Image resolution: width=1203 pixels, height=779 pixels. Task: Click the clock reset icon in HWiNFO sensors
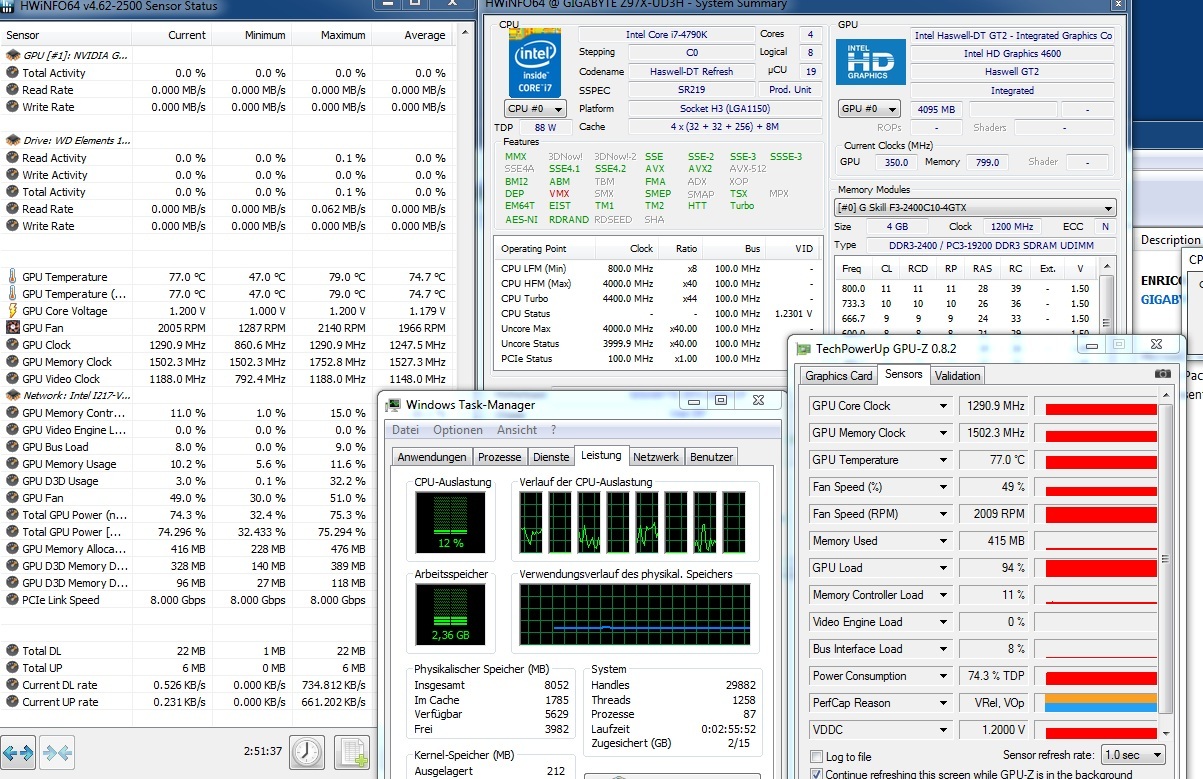tap(308, 752)
